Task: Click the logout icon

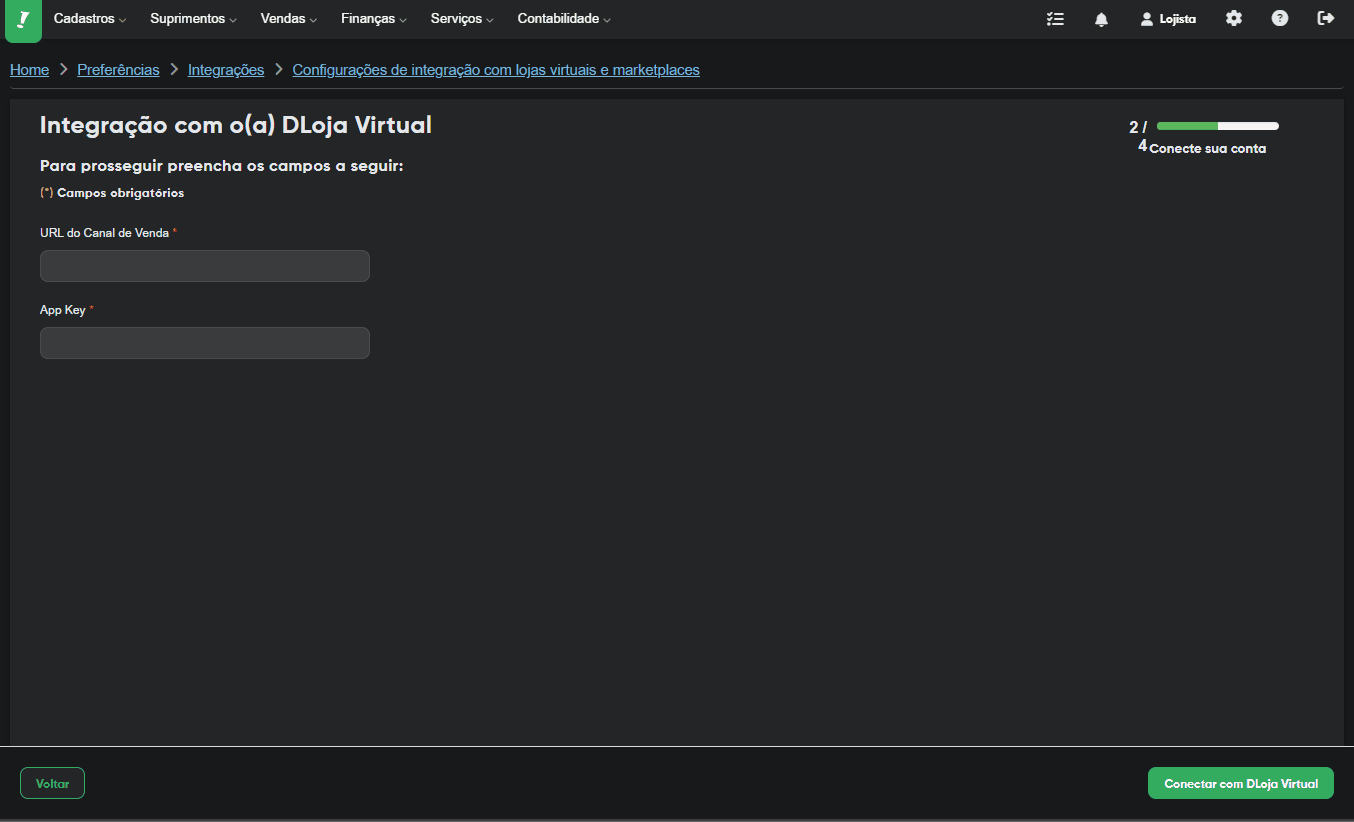Action: pos(1326,18)
